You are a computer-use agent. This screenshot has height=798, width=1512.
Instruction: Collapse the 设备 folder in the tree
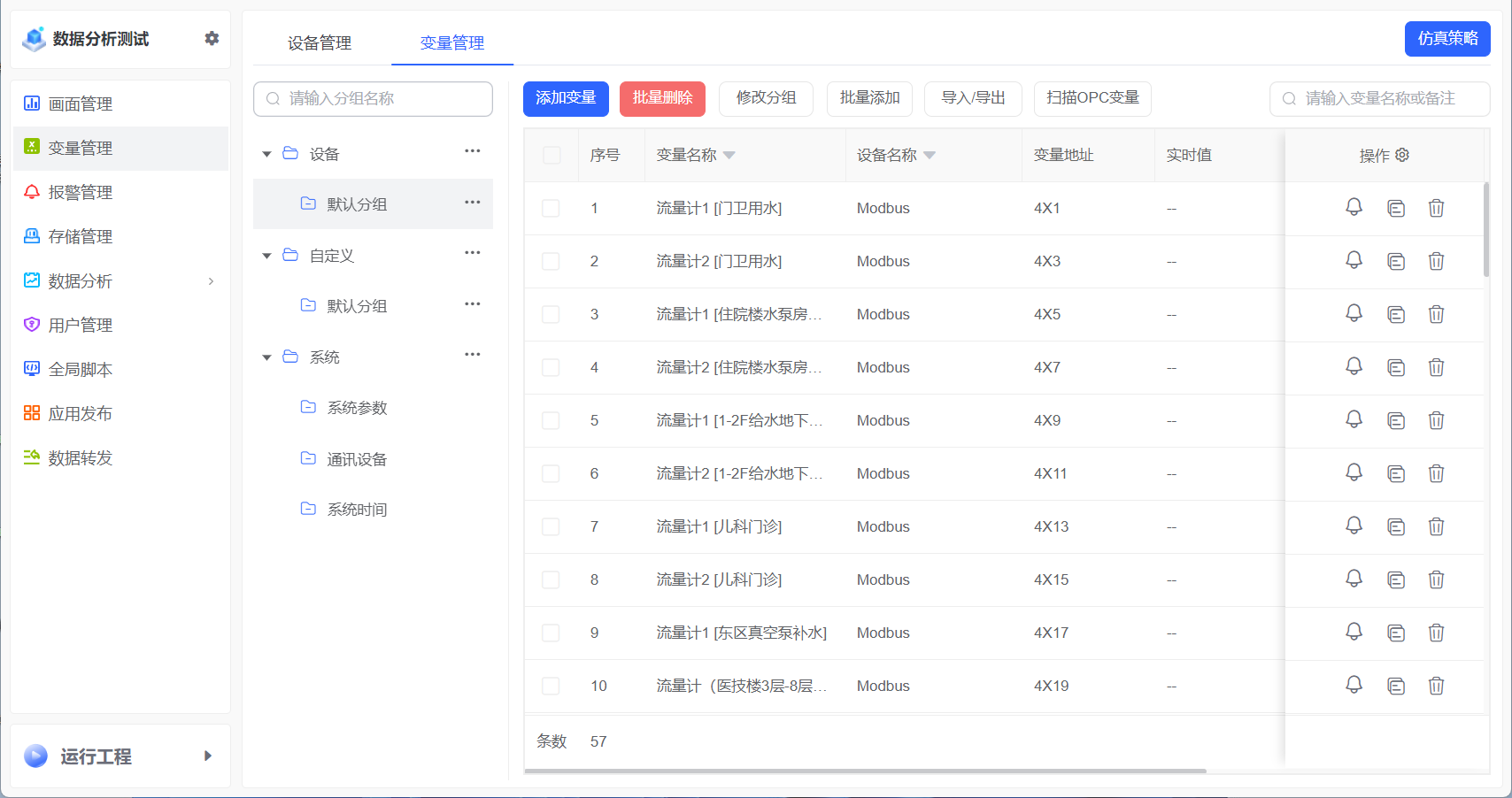tap(266, 153)
